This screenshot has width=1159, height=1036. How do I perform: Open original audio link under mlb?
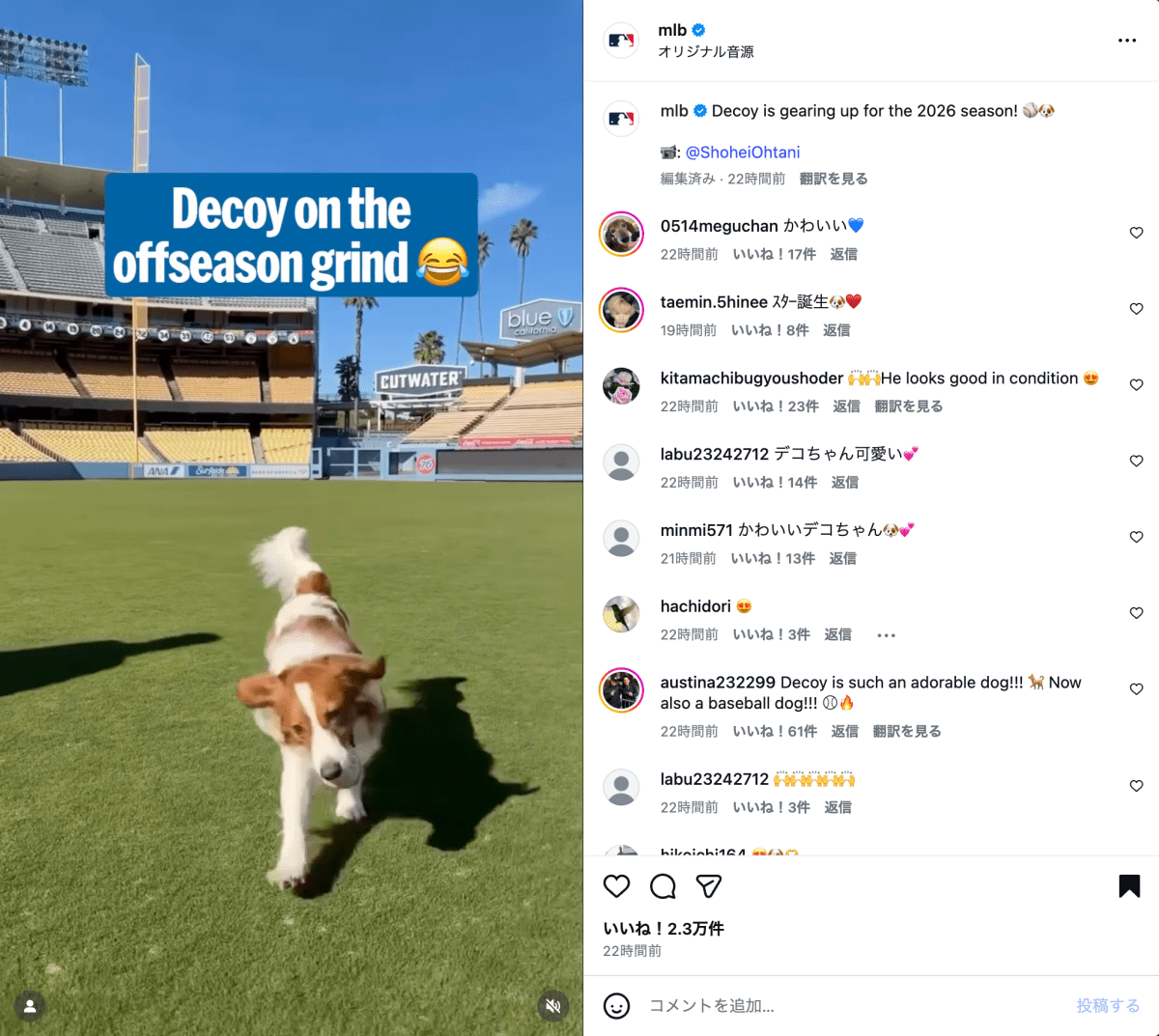tap(706, 52)
